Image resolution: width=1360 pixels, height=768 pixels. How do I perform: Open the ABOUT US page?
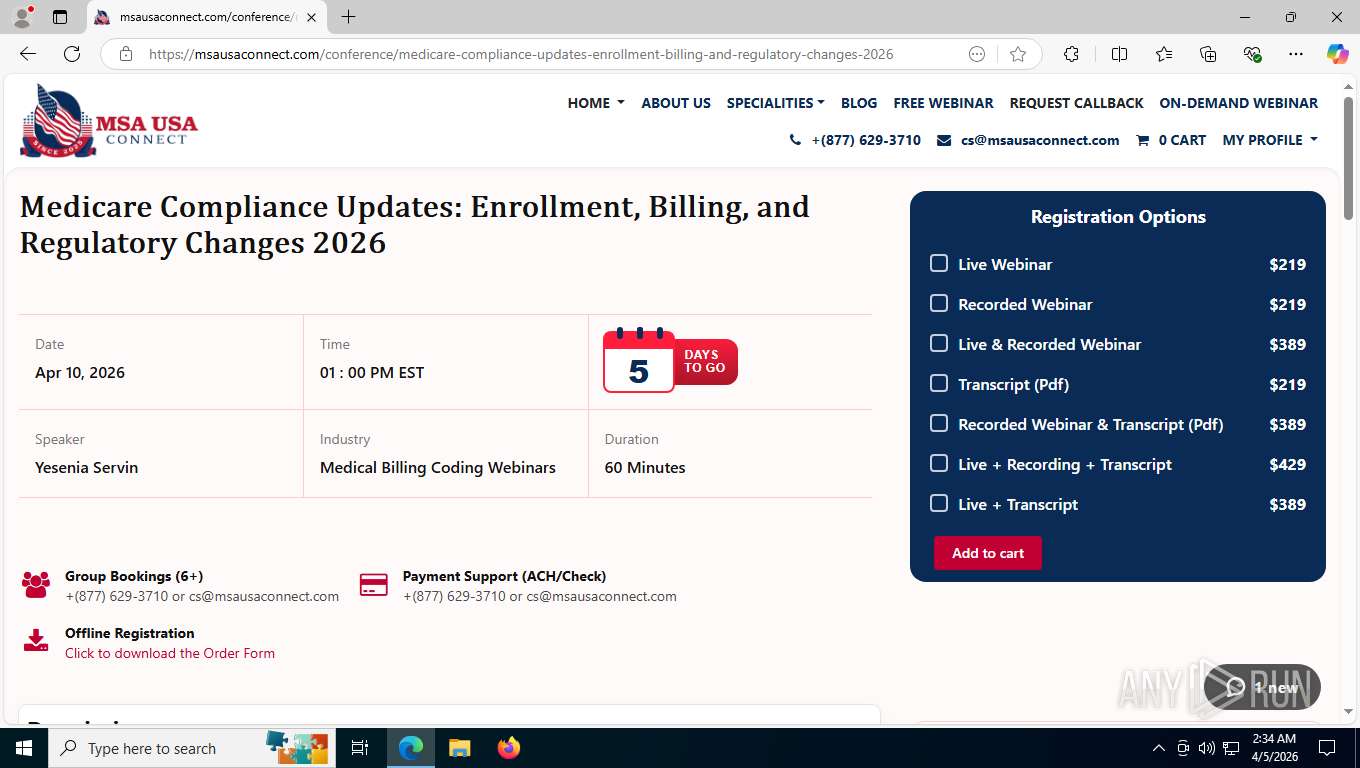pyautogui.click(x=676, y=103)
